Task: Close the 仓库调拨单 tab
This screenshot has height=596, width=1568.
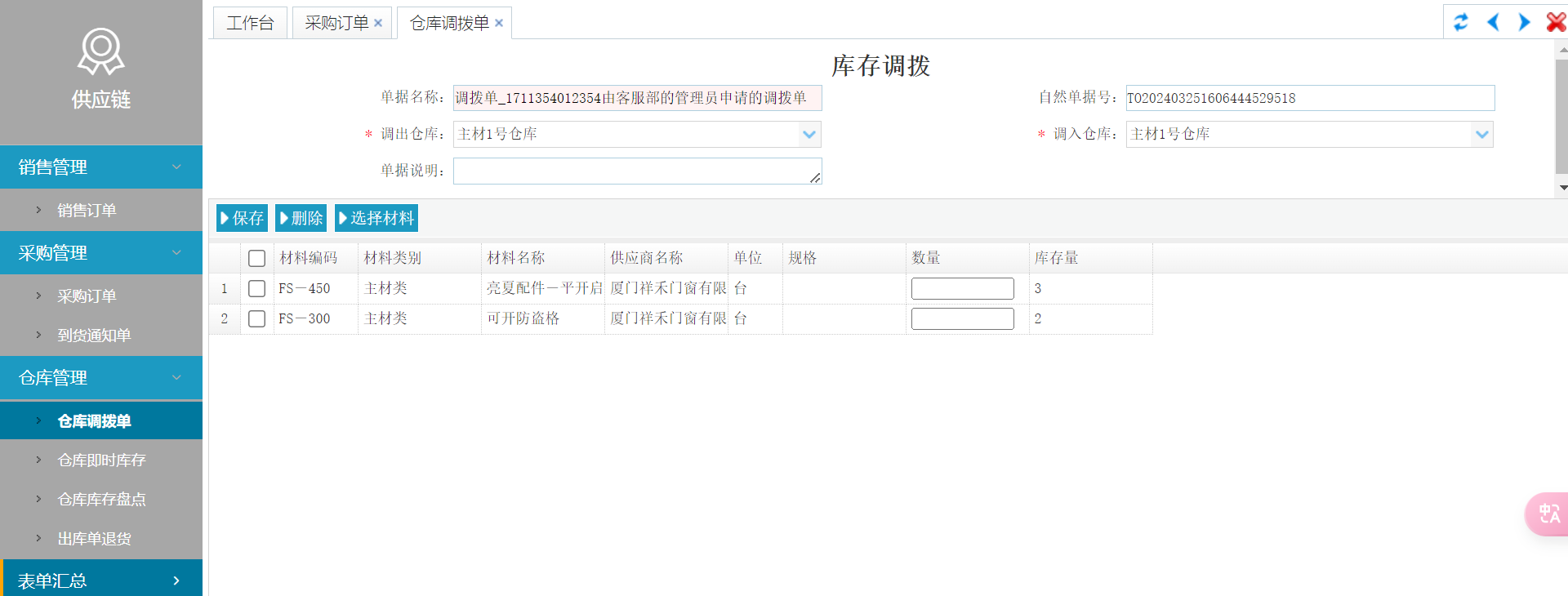Action: tap(499, 23)
